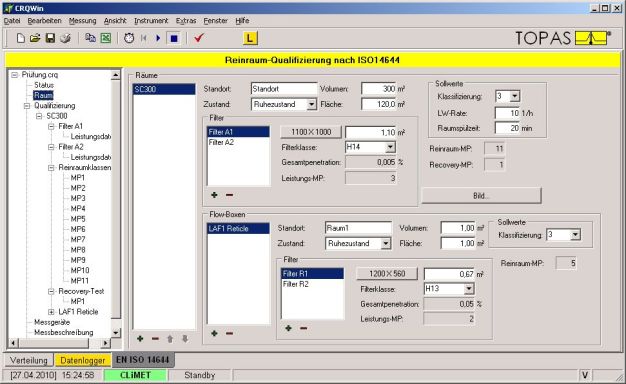The height and width of the screenshot is (384, 626).
Task: Switch to the EN ISO 14644 tab
Action: 143,360
